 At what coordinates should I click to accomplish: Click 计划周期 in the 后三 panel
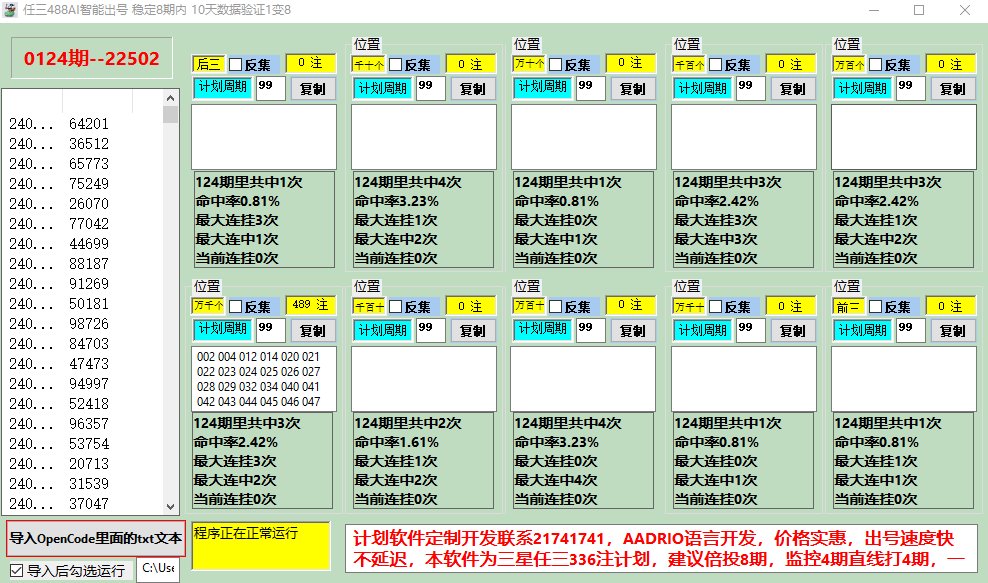[x=222, y=88]
